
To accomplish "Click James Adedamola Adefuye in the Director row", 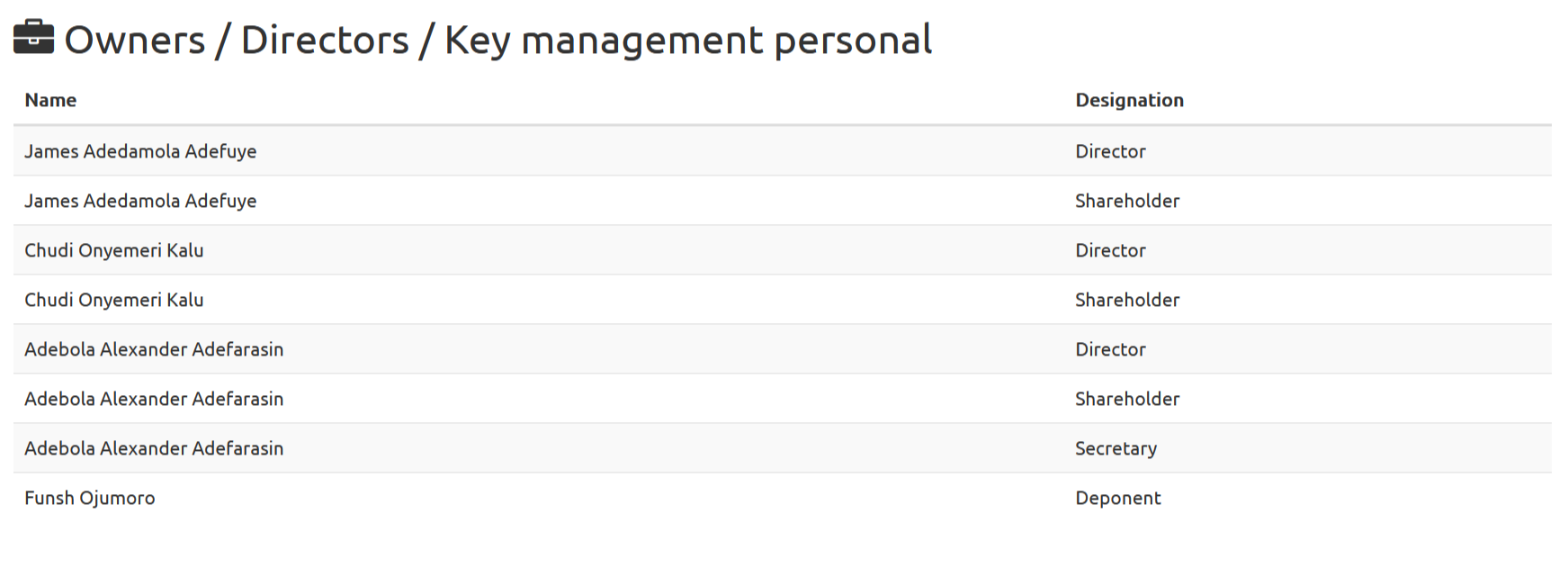I will click(140, 151).
